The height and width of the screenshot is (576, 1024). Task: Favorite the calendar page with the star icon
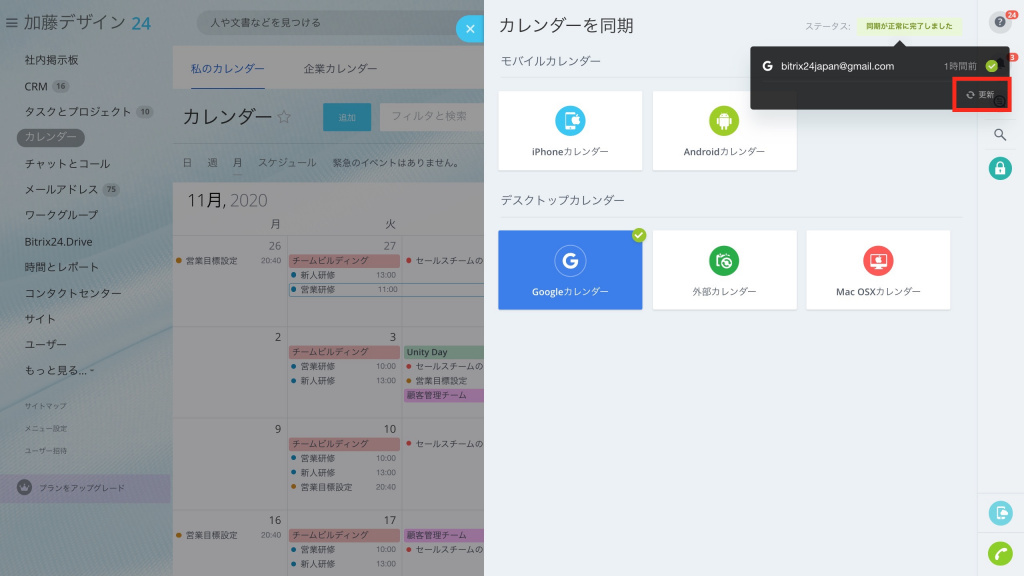pos(284,117)
